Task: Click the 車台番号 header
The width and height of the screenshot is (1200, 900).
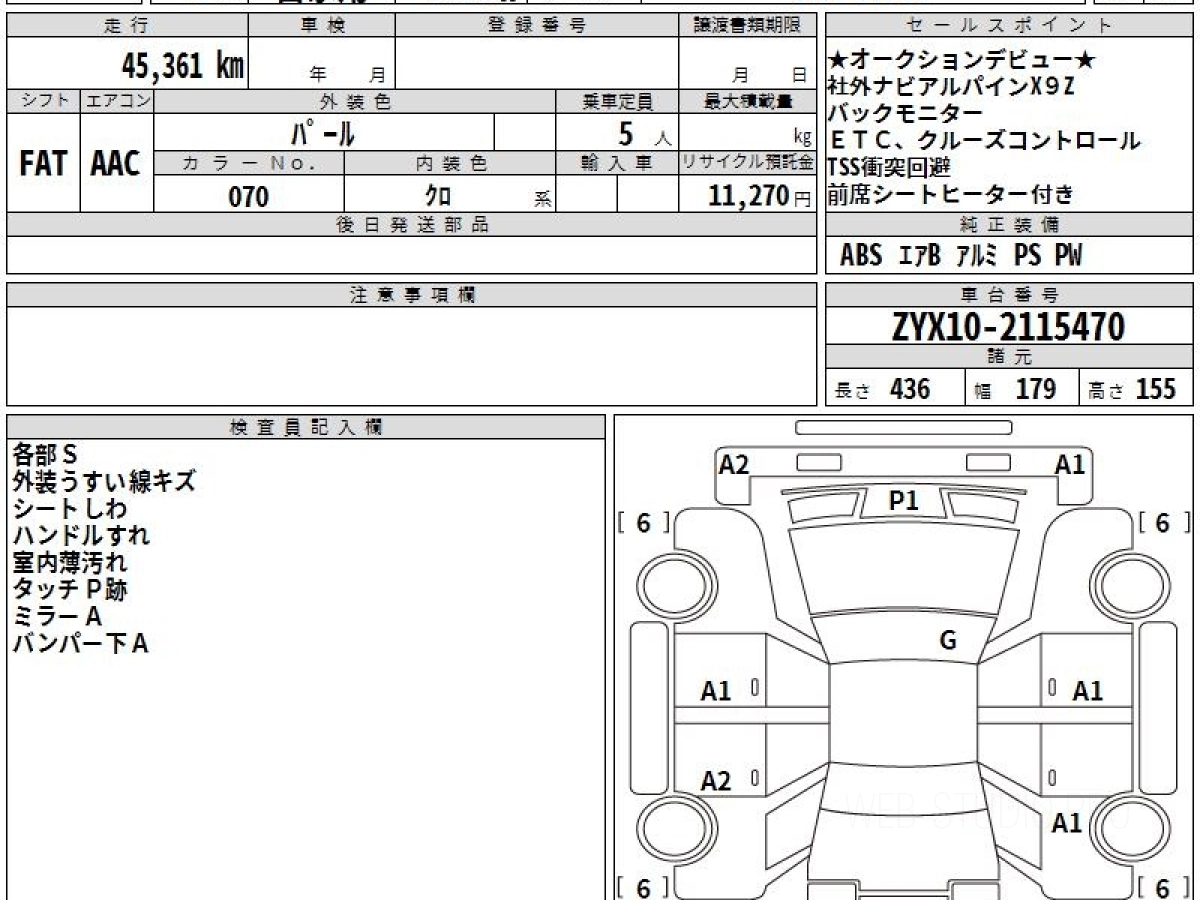Action: click(x=1010, y=295)
